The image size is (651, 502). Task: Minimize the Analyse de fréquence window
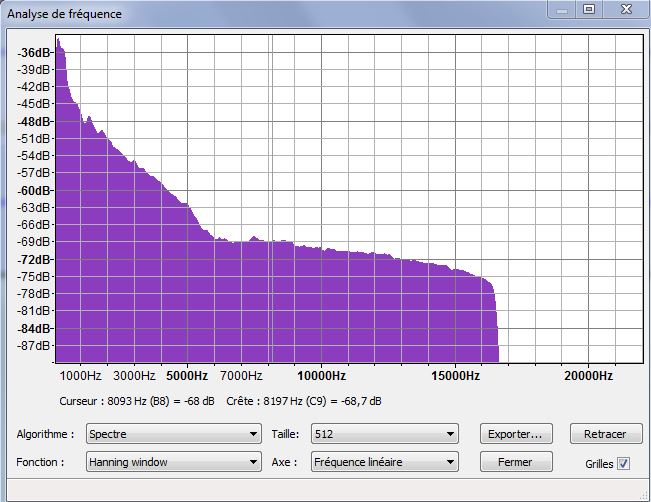pos(562,9)
